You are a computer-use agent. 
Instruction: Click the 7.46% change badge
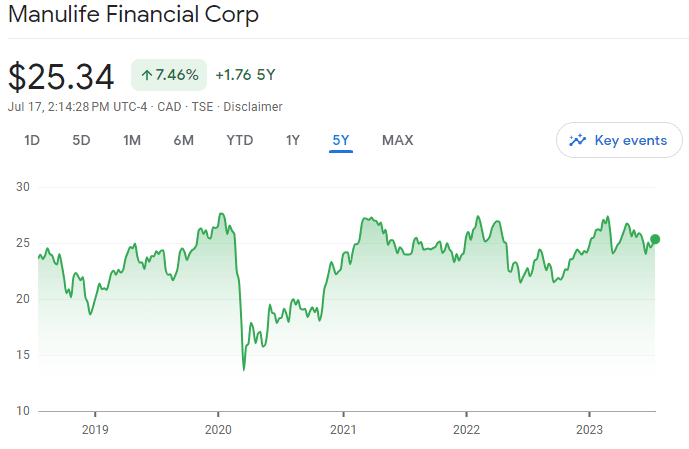click(168, 75)
